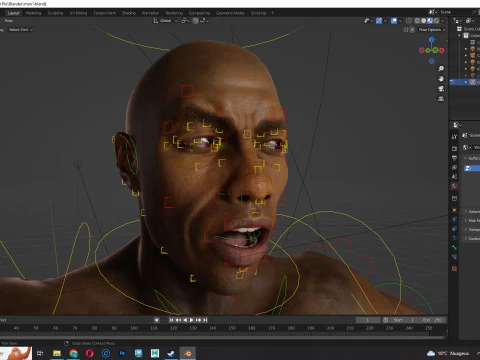Play animation in reverse
The width and height of the screenshot is (480, 360).
[x=185, y=320]
